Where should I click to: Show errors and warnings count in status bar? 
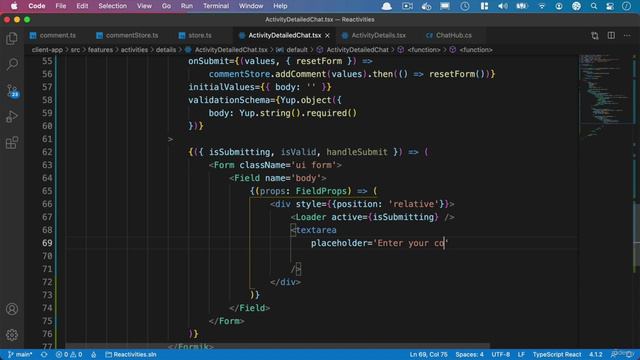(69, 354)
